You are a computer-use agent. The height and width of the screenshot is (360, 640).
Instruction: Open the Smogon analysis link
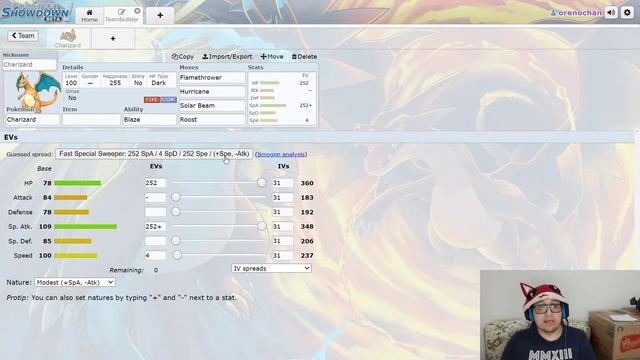[281, 154]
